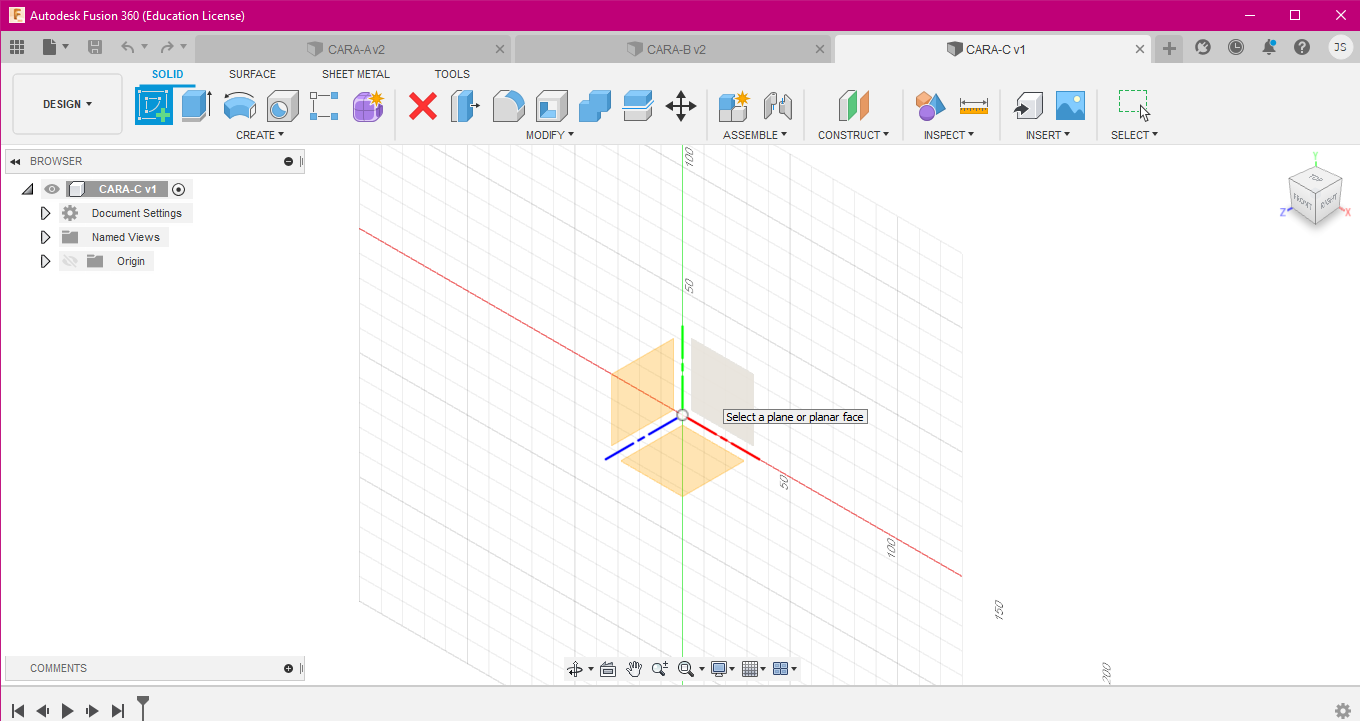Add a new design tab with plus
This screenshot has width=1360, height=721.
click(x=1169, y=48)
